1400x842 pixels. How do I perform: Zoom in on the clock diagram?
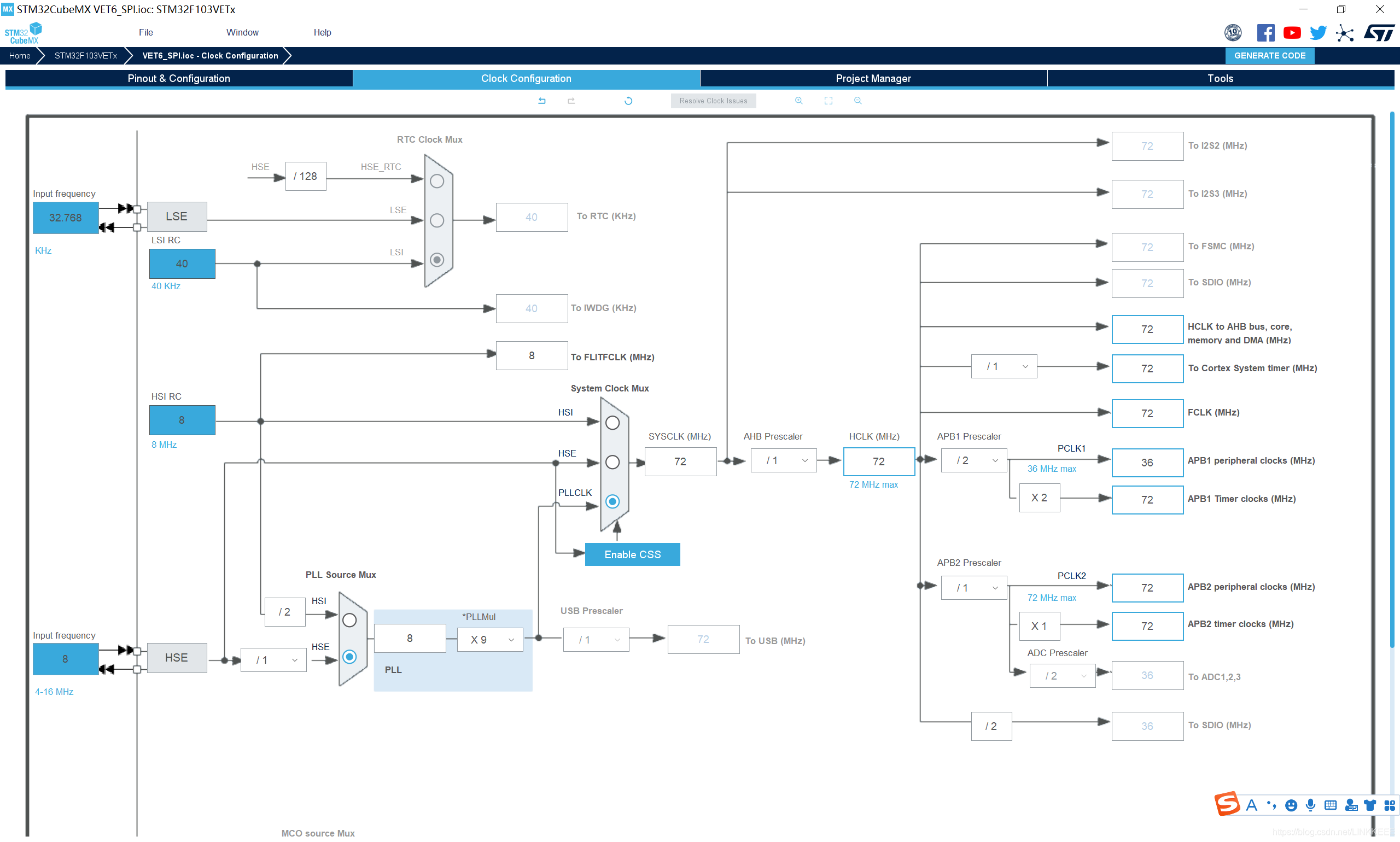(798, 101)
